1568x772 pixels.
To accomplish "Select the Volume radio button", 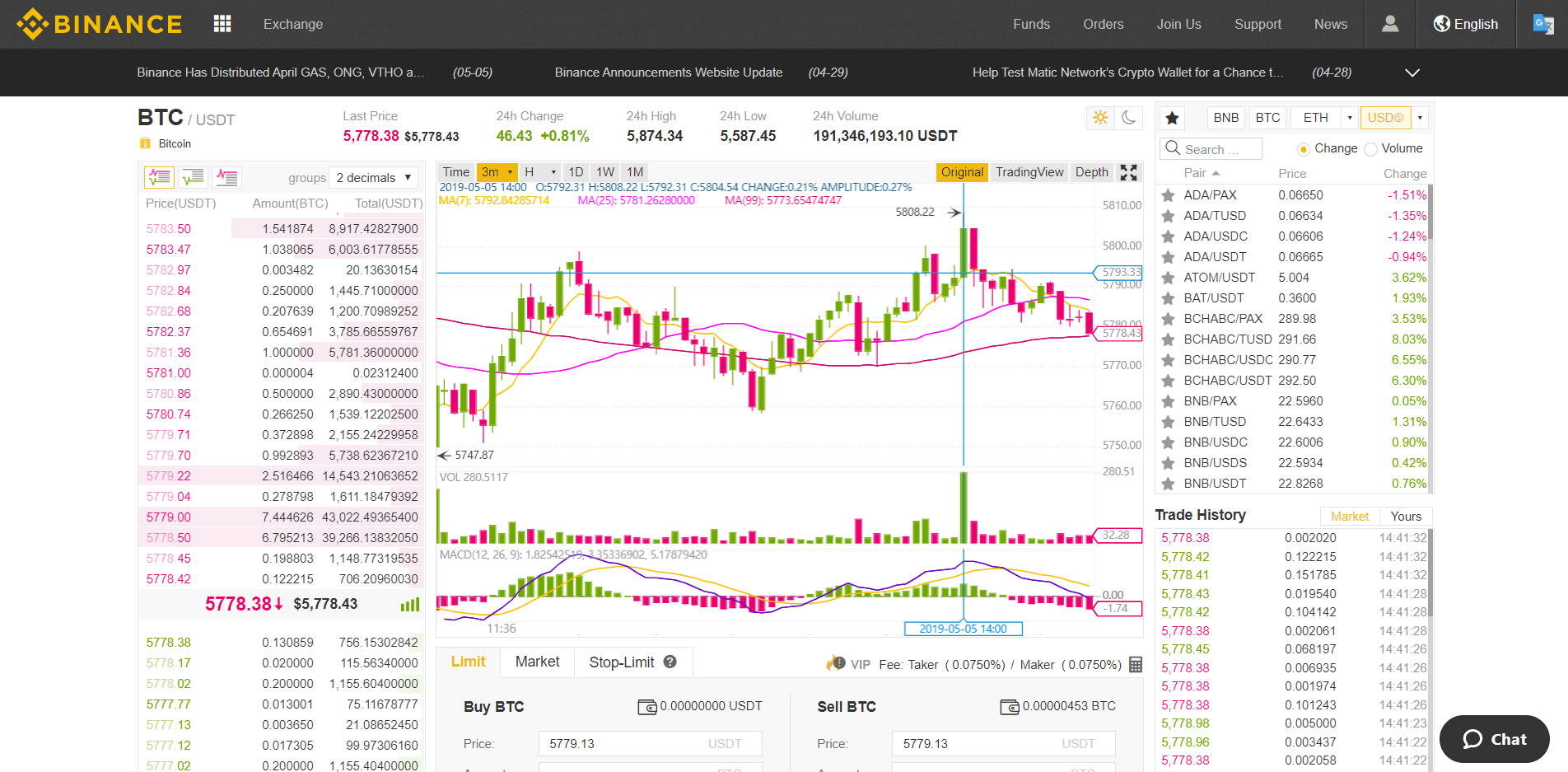I will pyautogui.click(x=1370, y=149).
